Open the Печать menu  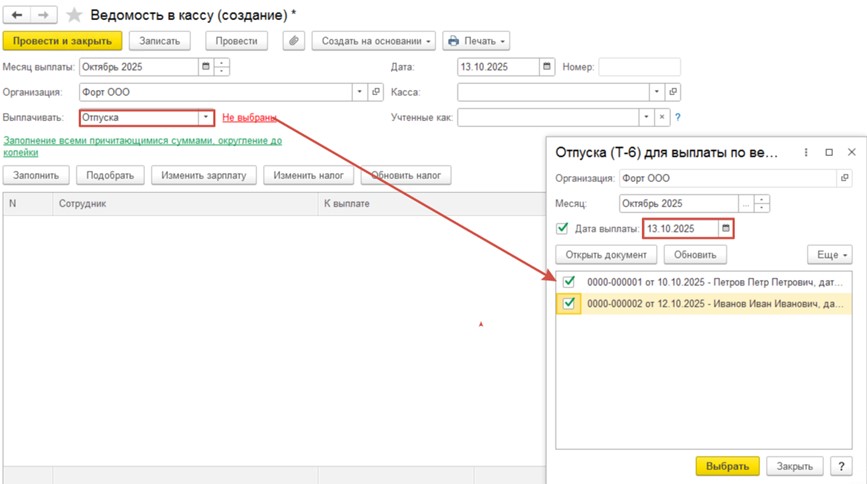[476, 41]
